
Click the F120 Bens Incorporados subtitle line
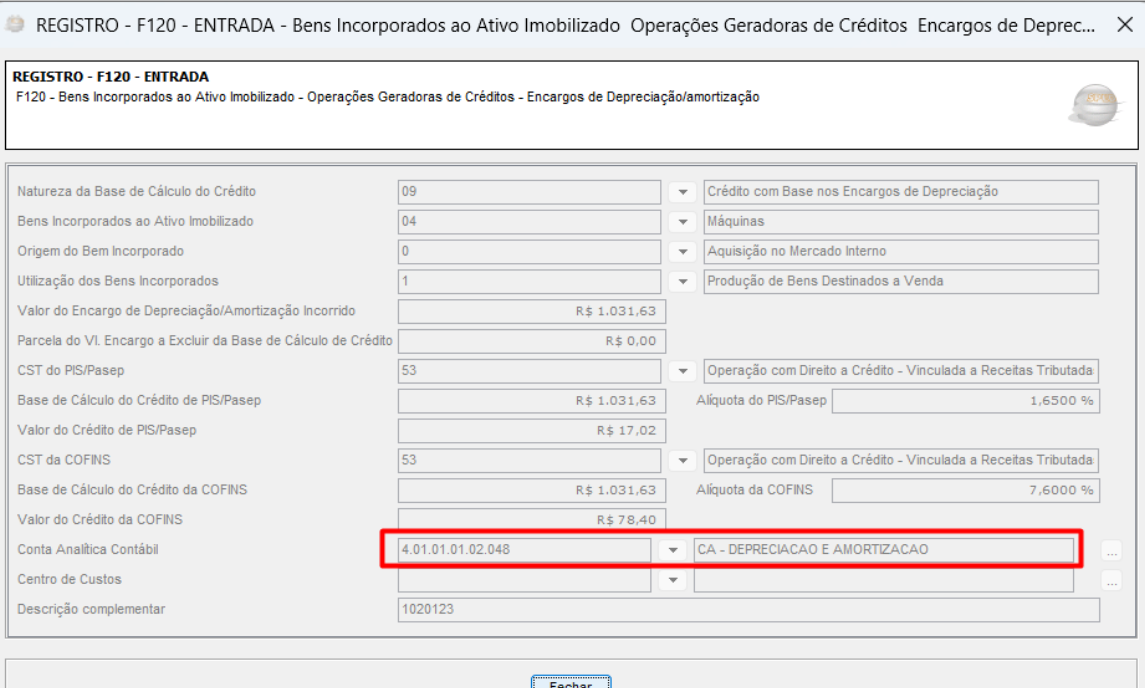(387, 97)
